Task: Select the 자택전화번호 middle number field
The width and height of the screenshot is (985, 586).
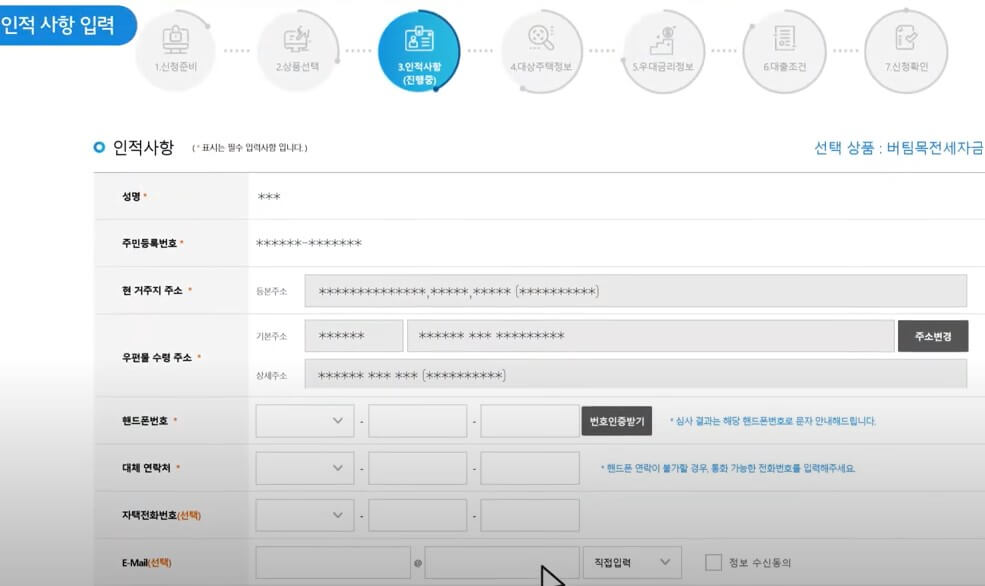Action: click(x=418, y=515)
